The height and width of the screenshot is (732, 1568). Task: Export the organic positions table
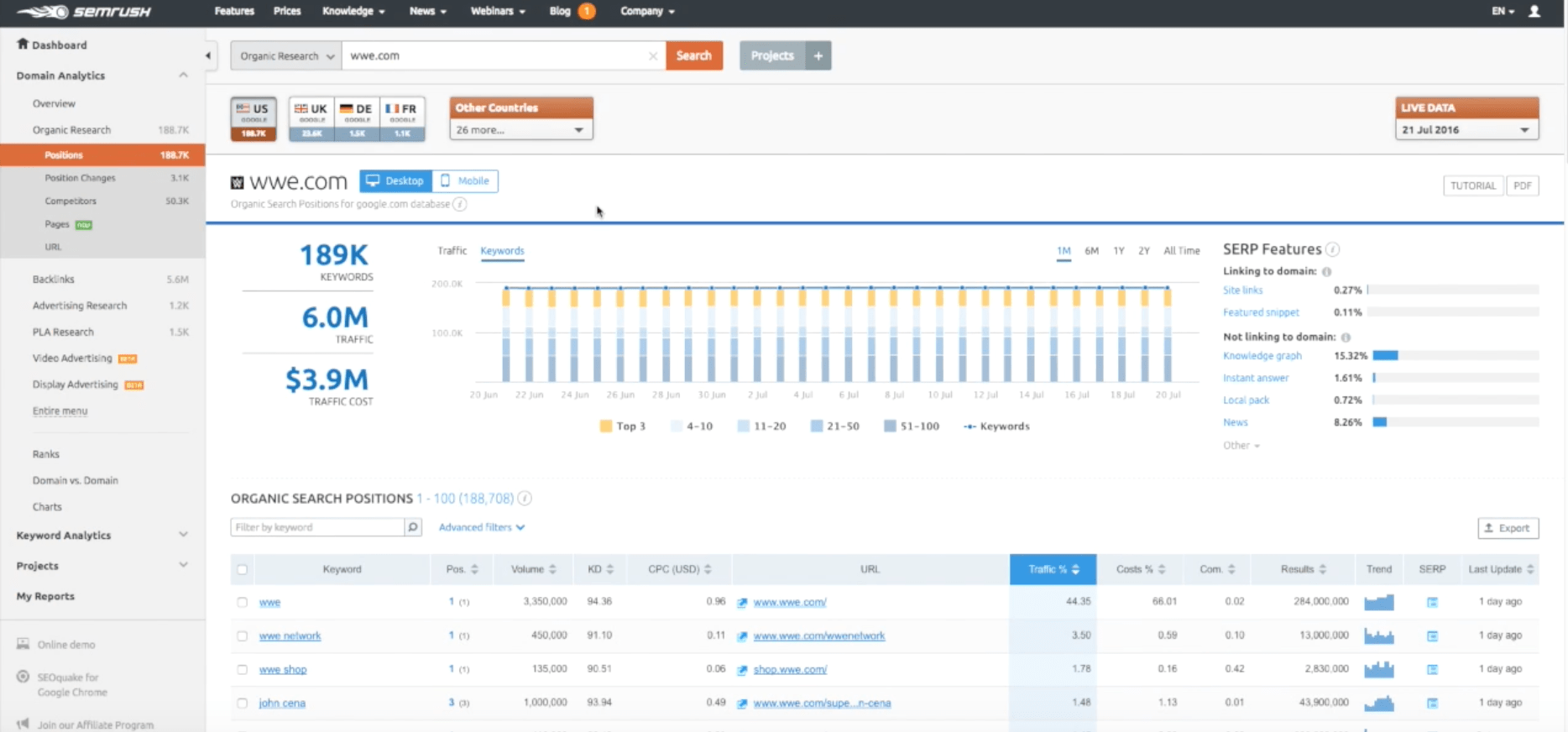click(x=1508, y=528)
